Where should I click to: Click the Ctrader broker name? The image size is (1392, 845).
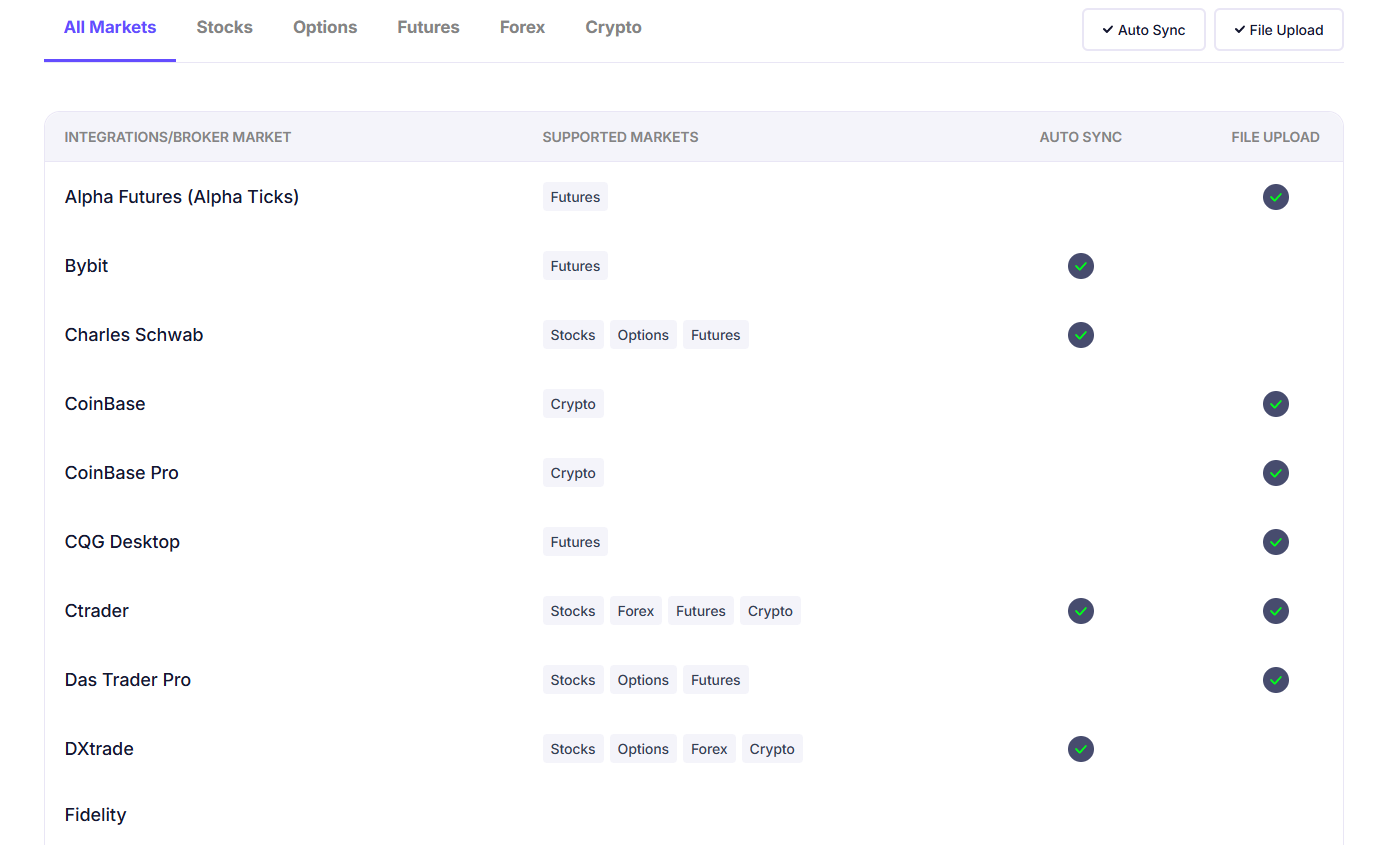click(x=97, y=611)
